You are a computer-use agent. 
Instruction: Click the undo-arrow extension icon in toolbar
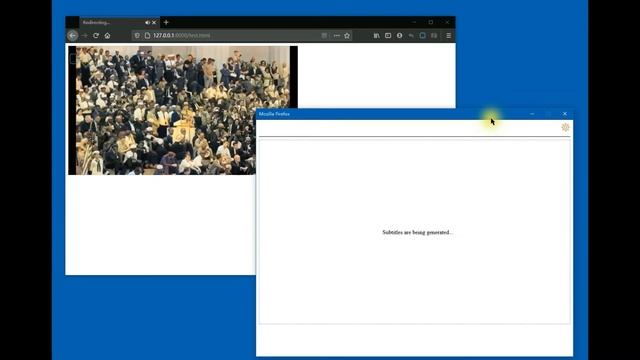coord(411,36)
